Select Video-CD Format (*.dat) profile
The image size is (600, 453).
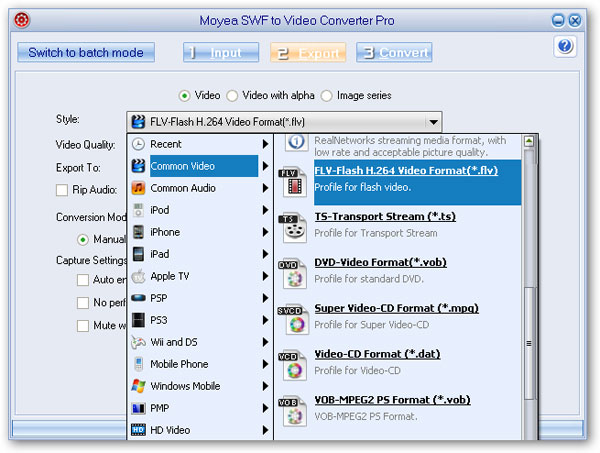377,354
